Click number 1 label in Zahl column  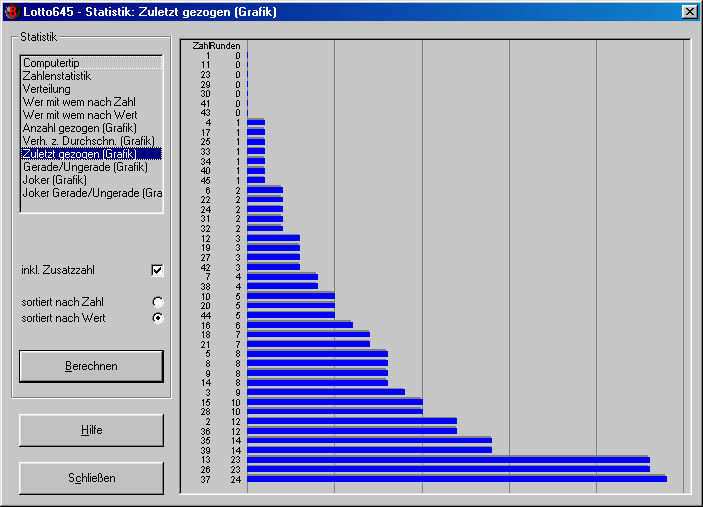click(x=208, y=56)
